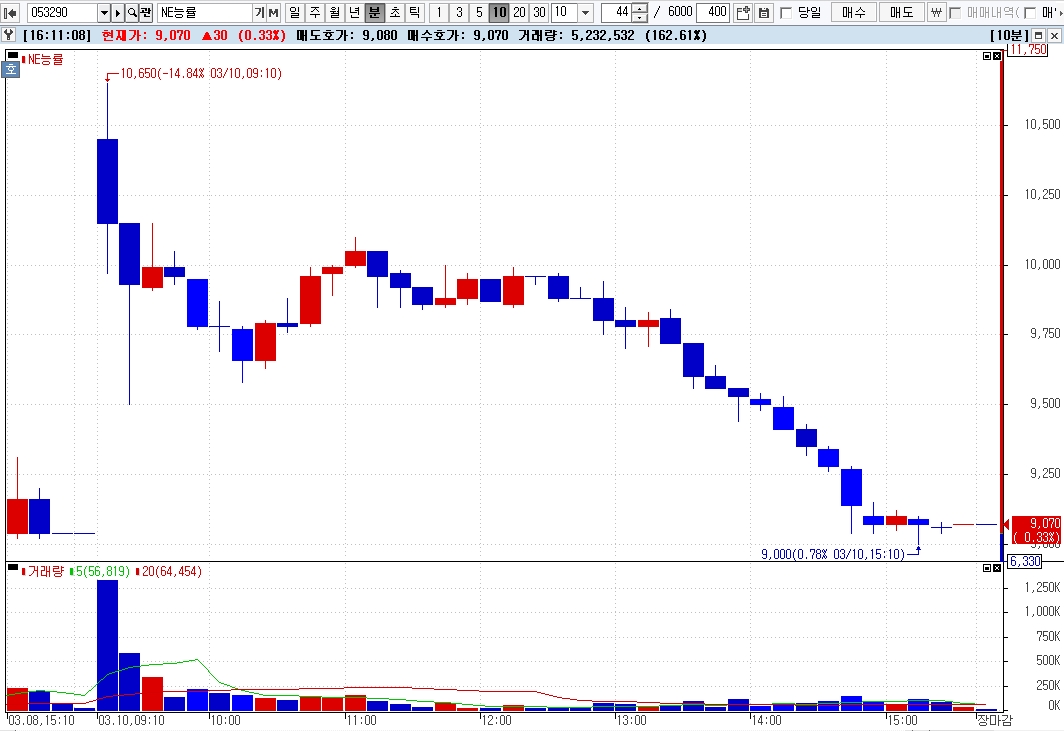Screen dimensions: 1064x731
Task: Open the stock code history dropdown
Action: coord(104,12)
